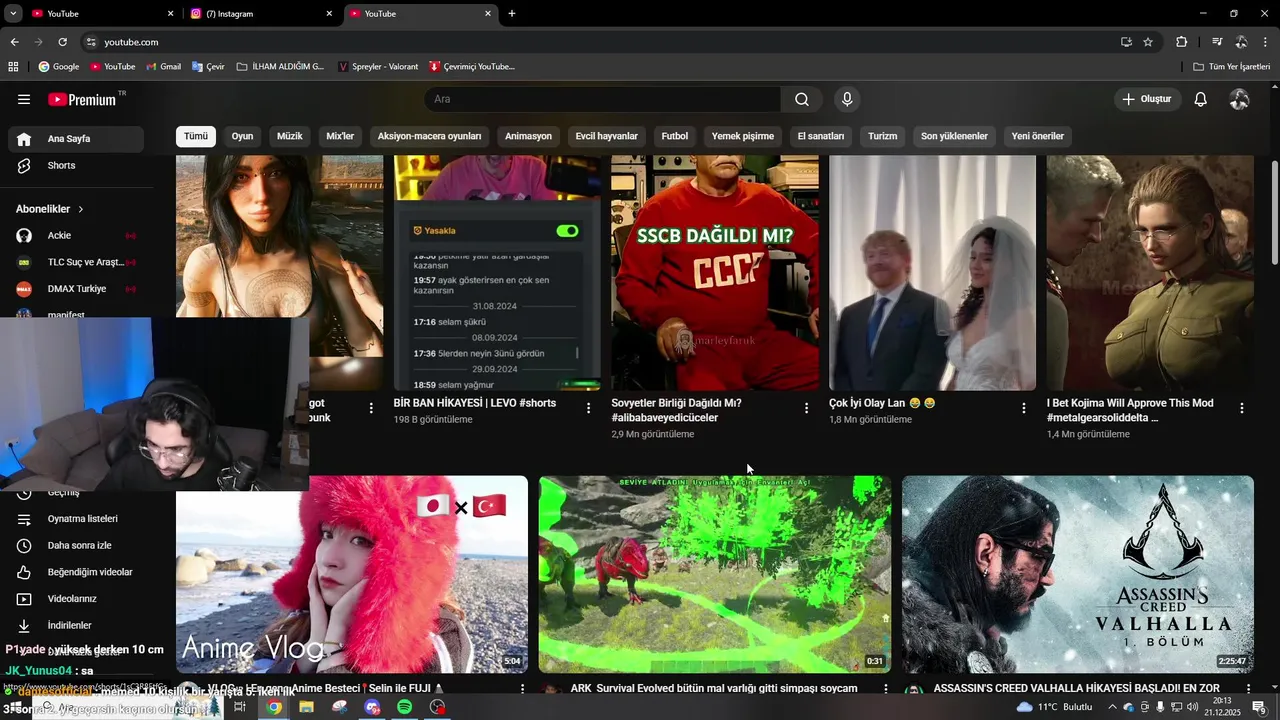Open TLC Suç ve Araşt... channel
Screen dimensions: 1280x720
tap(76, 262)
